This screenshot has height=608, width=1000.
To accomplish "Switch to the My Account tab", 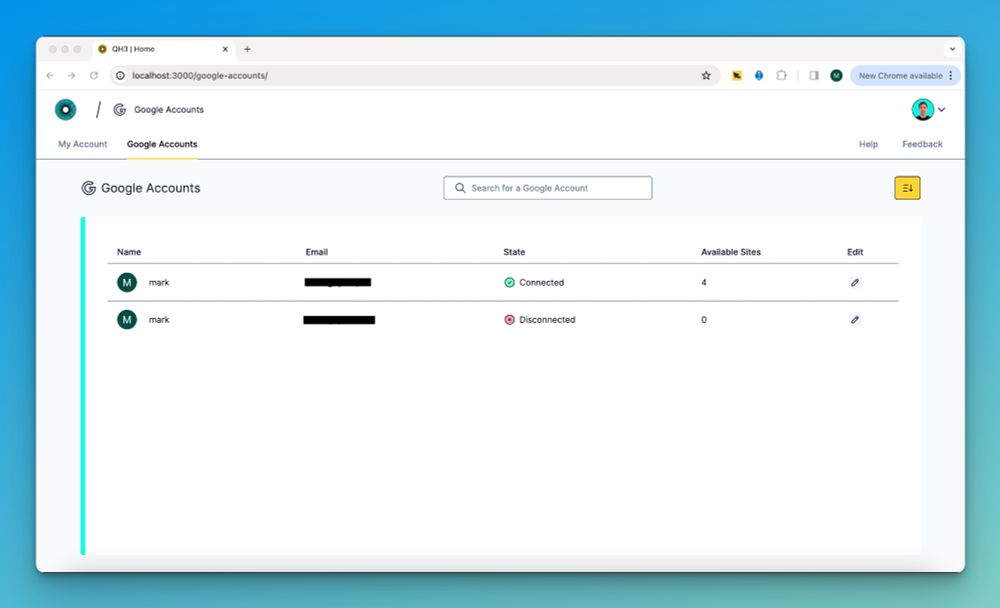I will click(82, 144).
